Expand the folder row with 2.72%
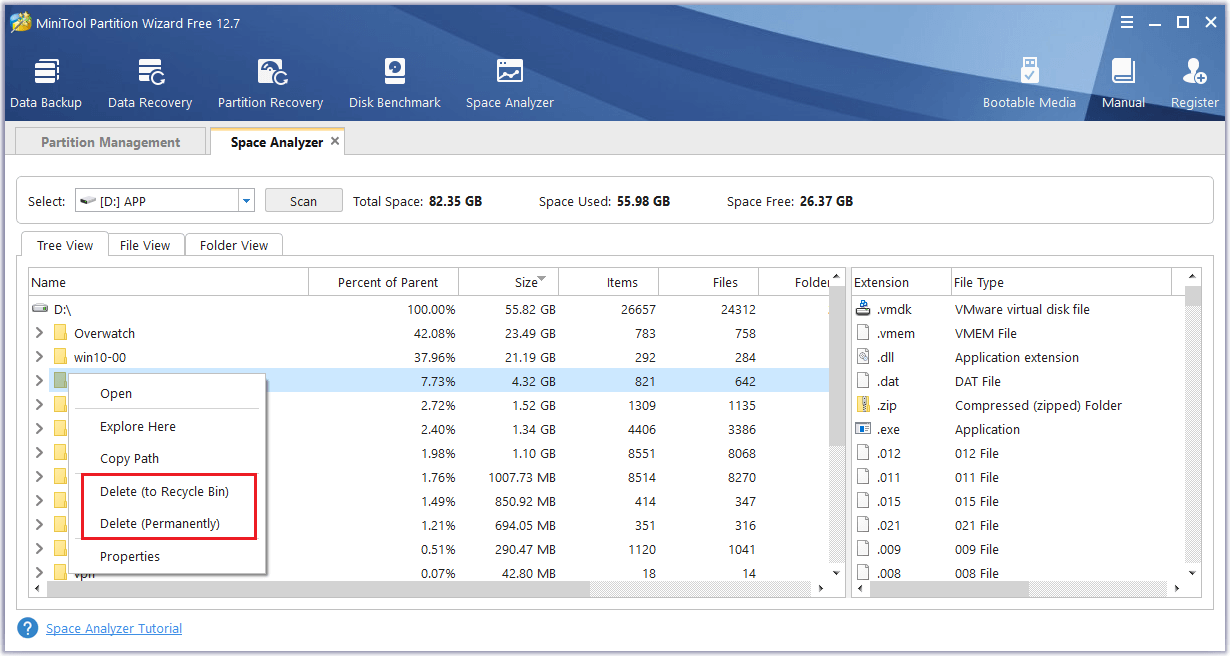Screen dimensions: 1230x656 pyautogui.click(x=39, y=404)
